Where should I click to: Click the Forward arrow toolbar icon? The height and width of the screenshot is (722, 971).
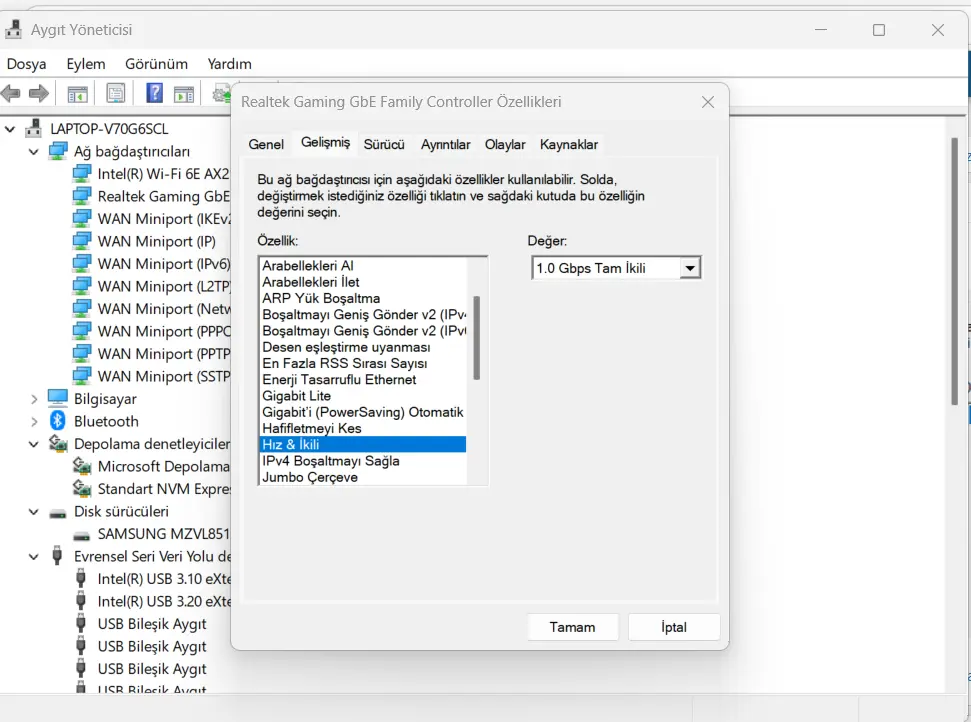click(38, 94)
